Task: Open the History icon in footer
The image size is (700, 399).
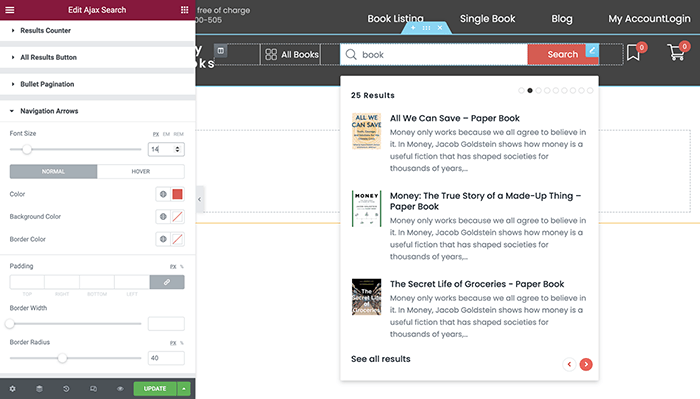Action: click(x=66, y=389)
